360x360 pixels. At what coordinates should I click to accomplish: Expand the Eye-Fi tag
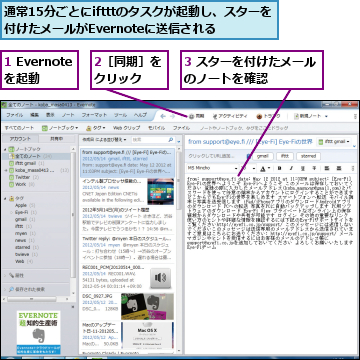tap(11, 212)
